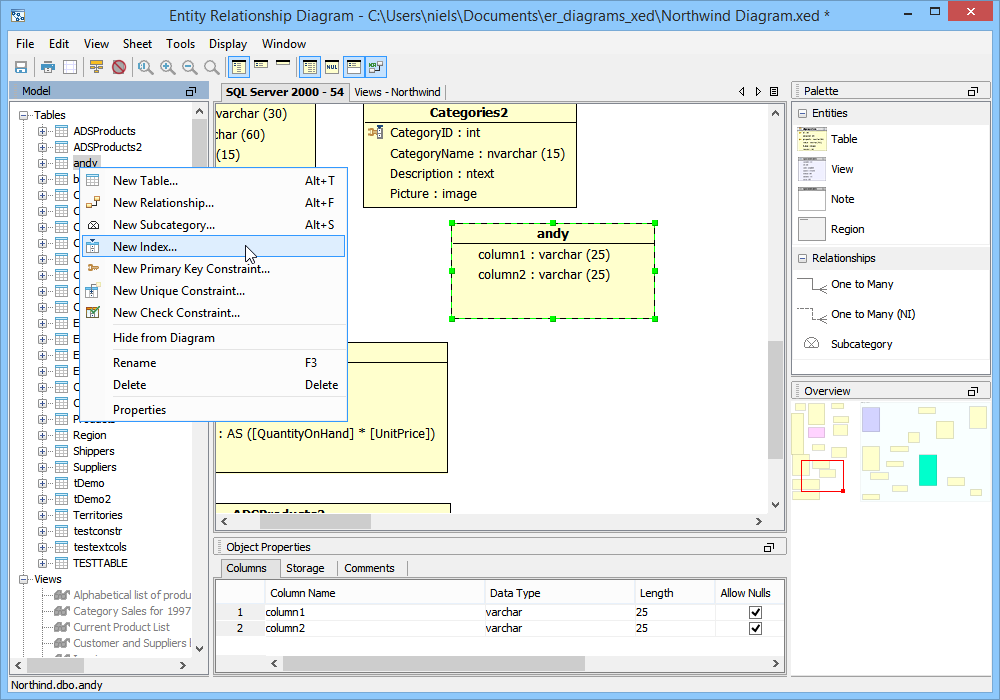
Task: Expand the ADSProducts table node
Action: click(42, 131)
